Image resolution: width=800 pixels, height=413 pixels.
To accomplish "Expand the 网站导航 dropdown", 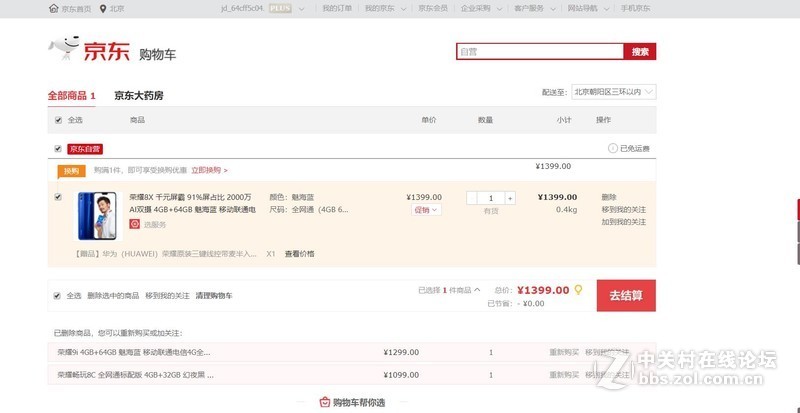I will (607, 9).
